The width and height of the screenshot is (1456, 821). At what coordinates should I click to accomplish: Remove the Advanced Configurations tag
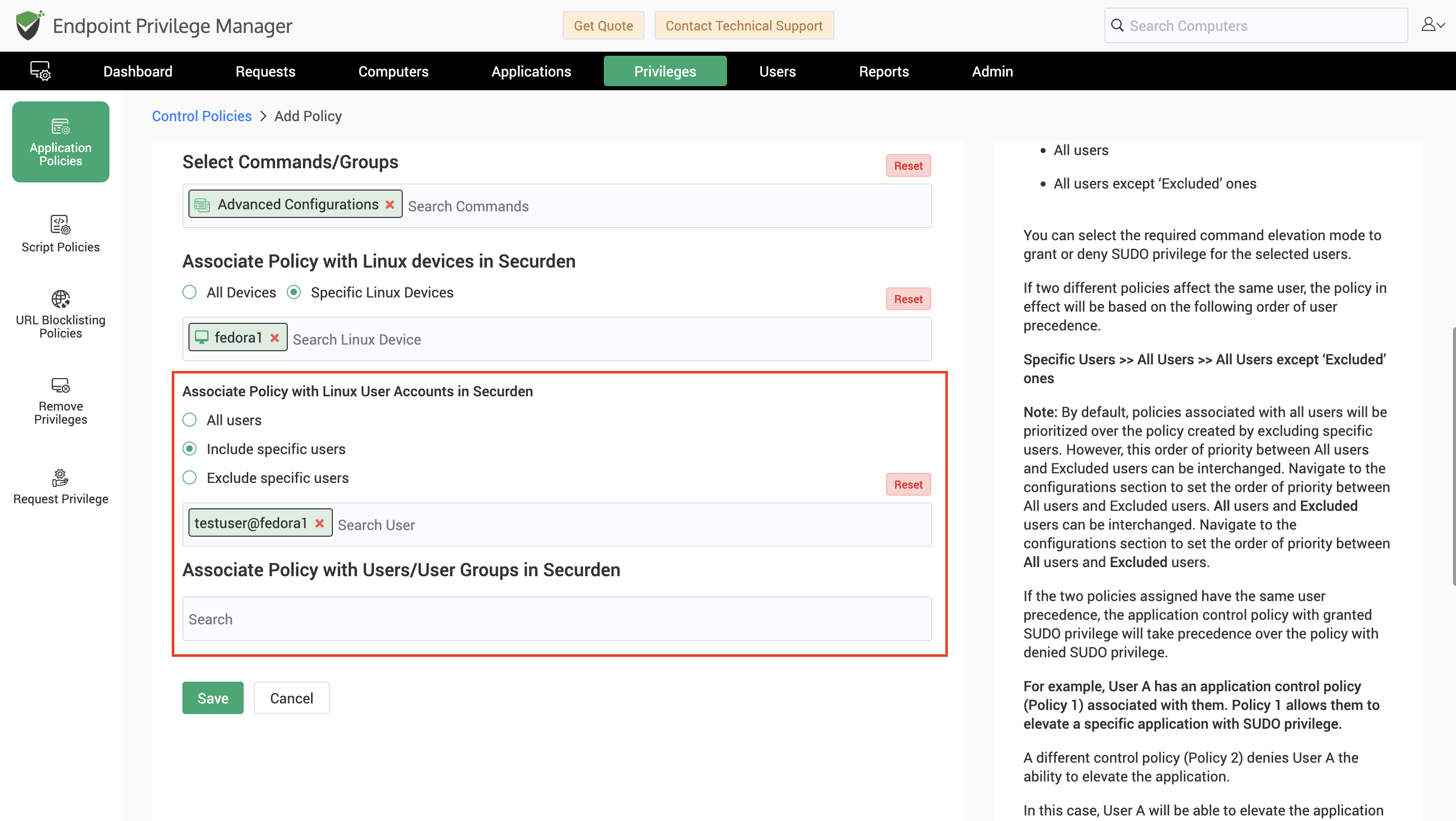390,204
